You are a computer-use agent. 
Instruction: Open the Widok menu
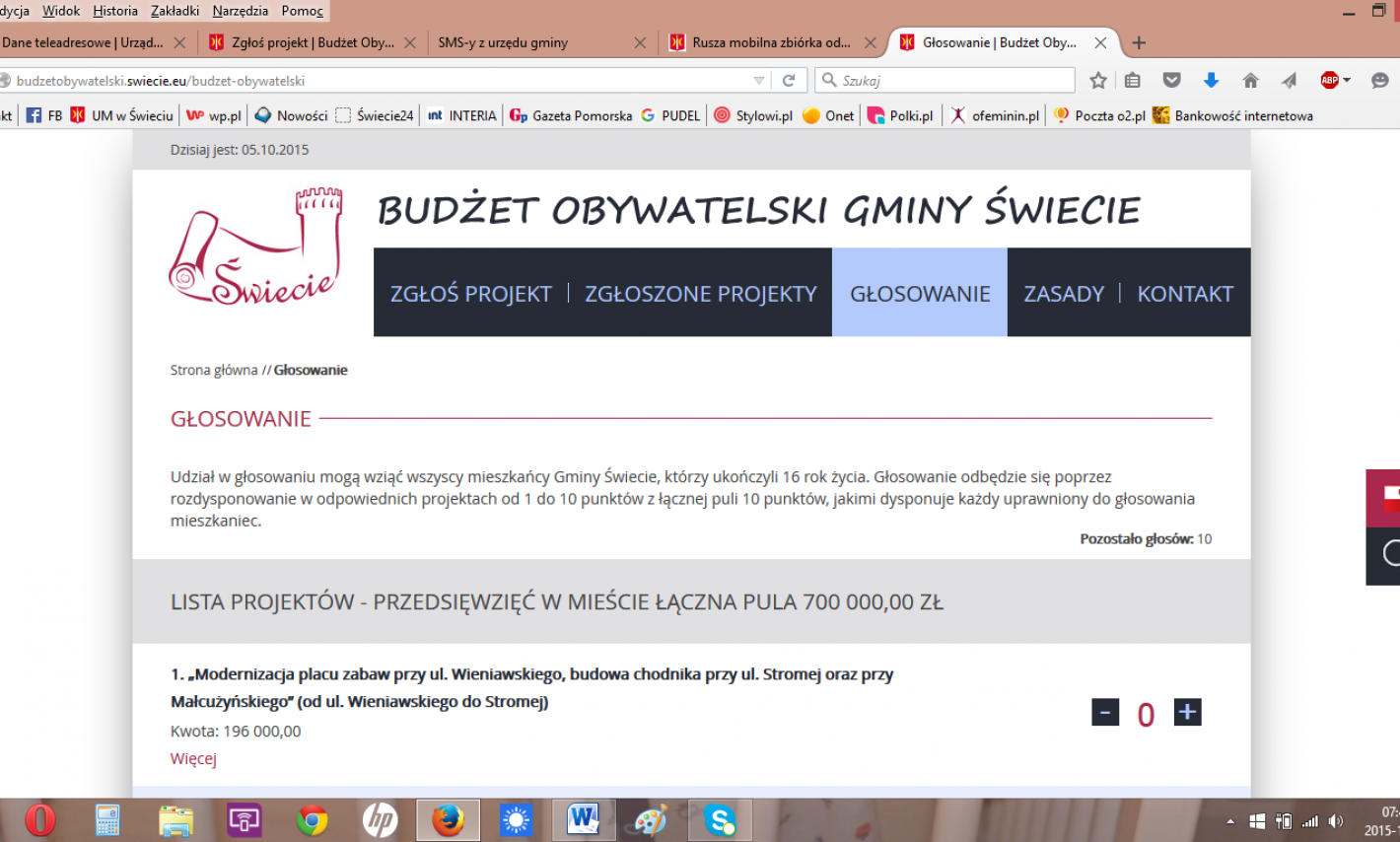click(61, 11)
